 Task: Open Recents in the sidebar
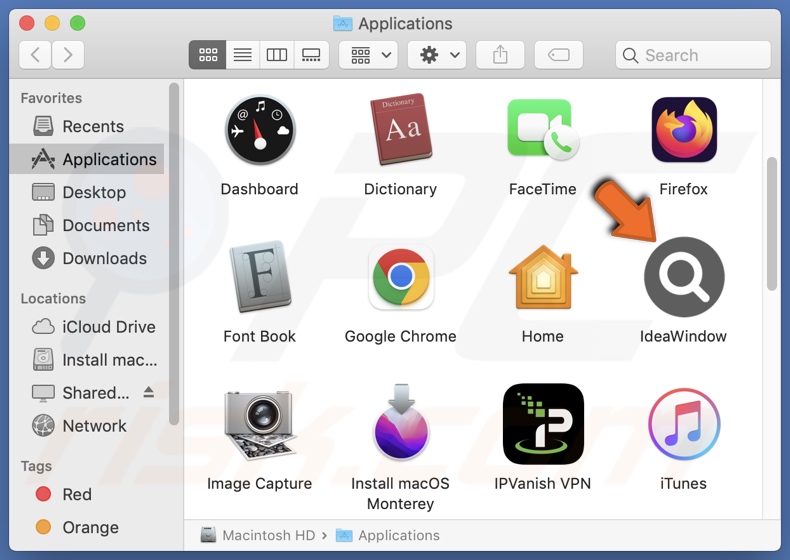(x=86, y=126)
